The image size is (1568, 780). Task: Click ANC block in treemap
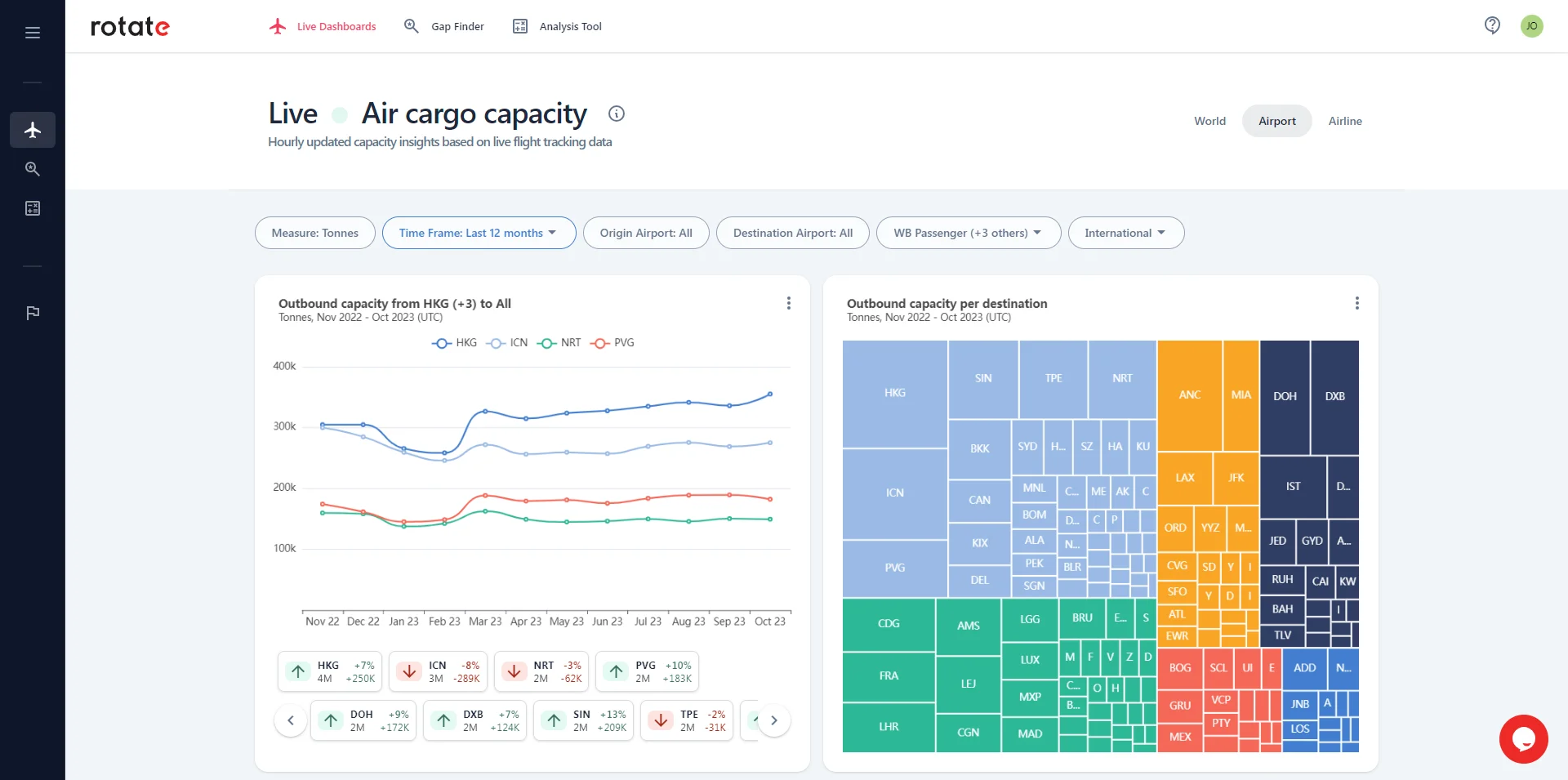1190,395
